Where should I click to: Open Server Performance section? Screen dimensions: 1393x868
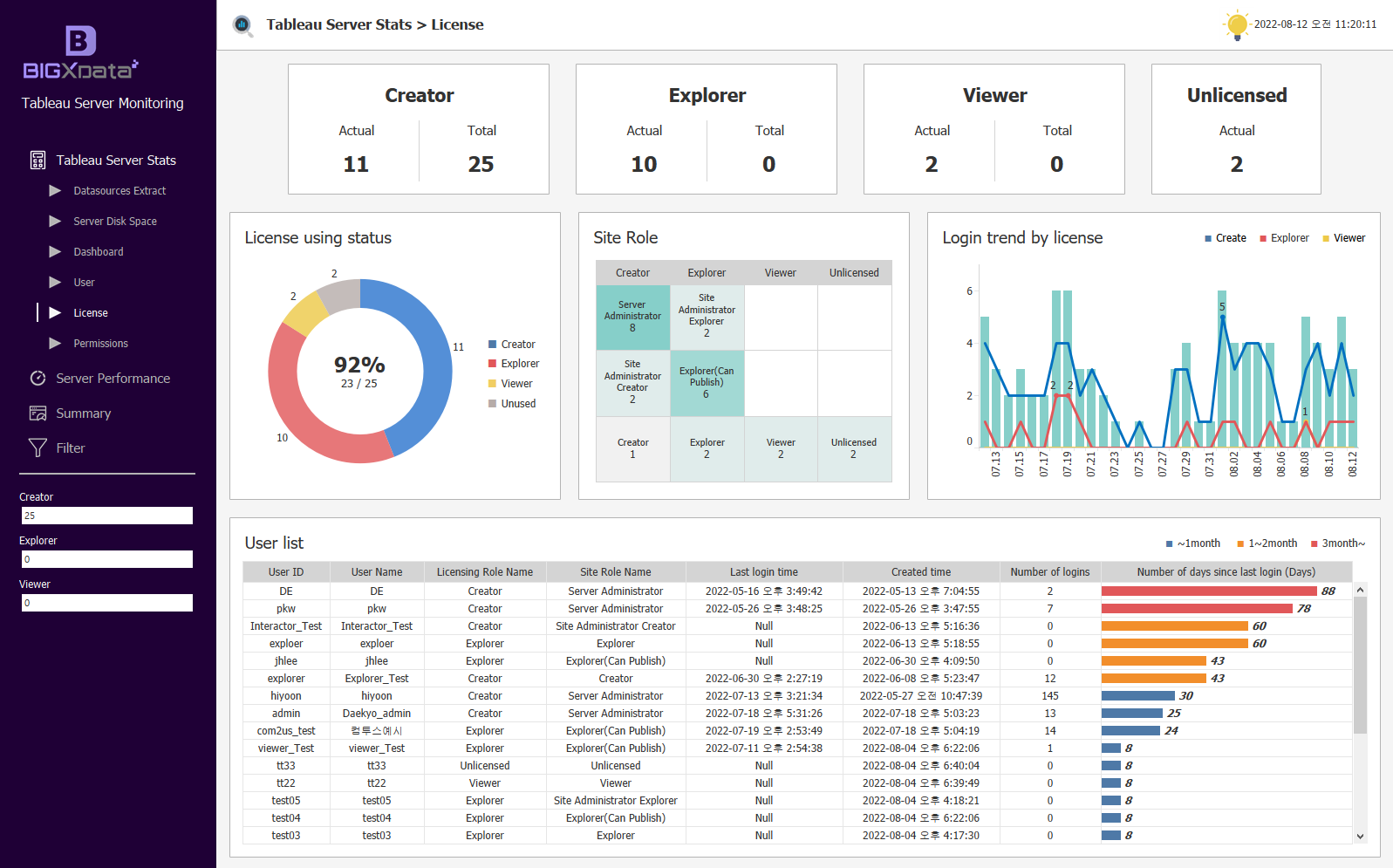point(113,378)
